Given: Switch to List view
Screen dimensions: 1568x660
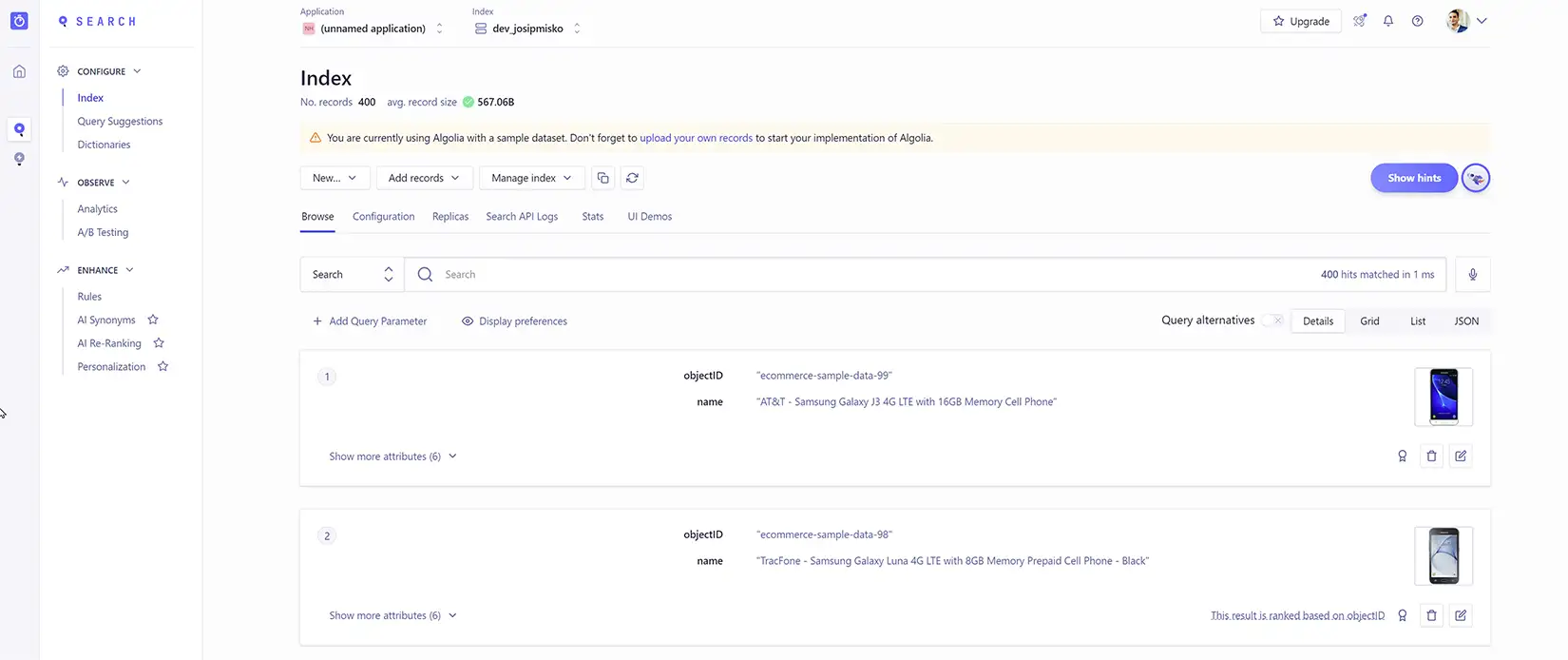Looking at the screenshot, I should pos(1418,321).
